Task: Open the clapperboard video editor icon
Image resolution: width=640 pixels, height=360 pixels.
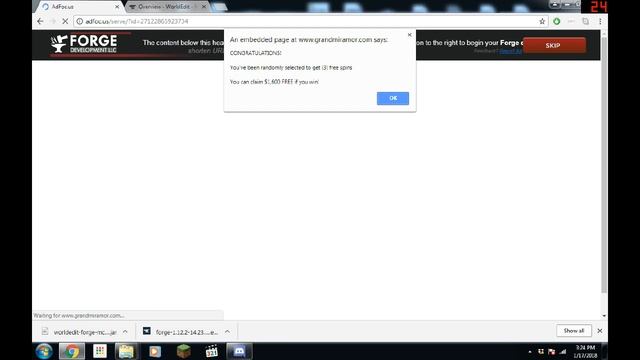Action: [211, 351]
